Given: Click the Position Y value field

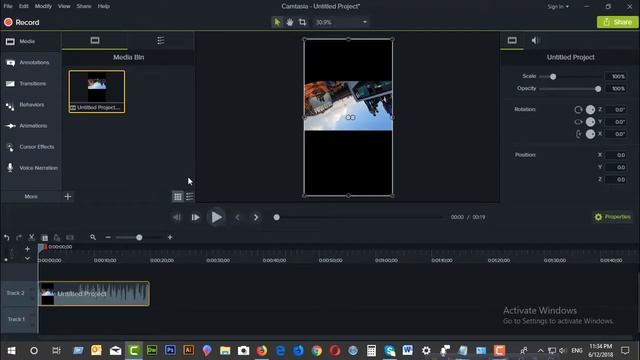Looking at the screenshot, I should click(616, 167).
